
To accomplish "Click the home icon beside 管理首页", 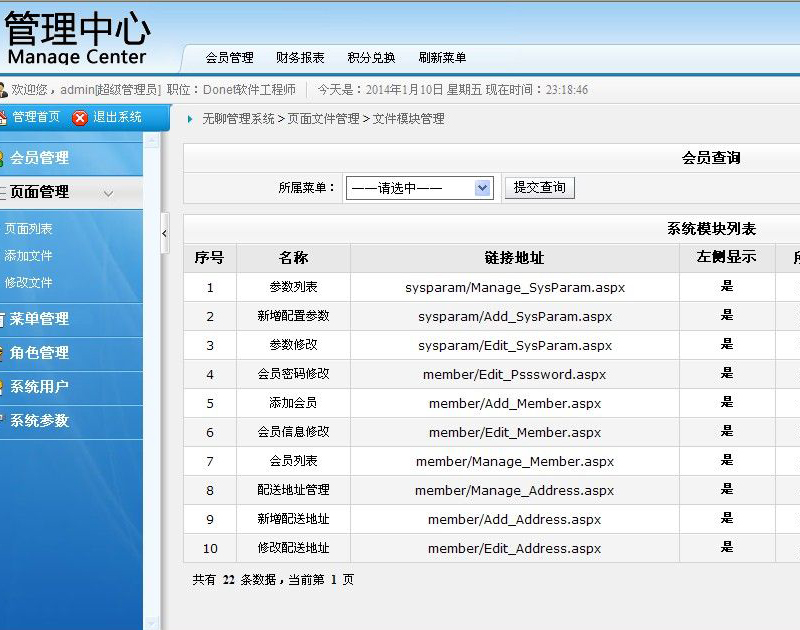I will pyautogui.click(x=3, y=118).
